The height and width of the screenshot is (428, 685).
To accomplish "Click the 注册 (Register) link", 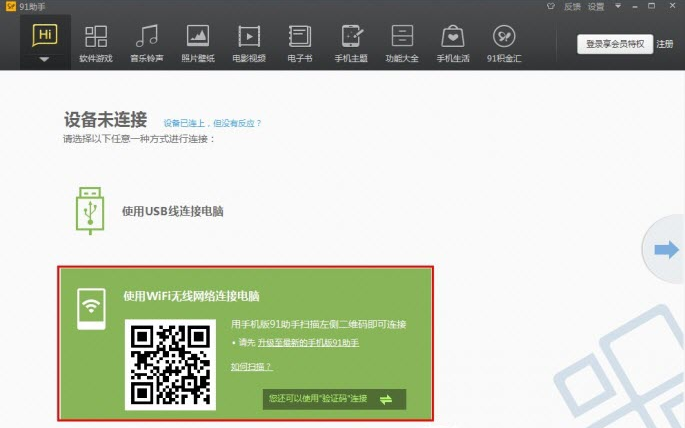I will coord(666,44).
